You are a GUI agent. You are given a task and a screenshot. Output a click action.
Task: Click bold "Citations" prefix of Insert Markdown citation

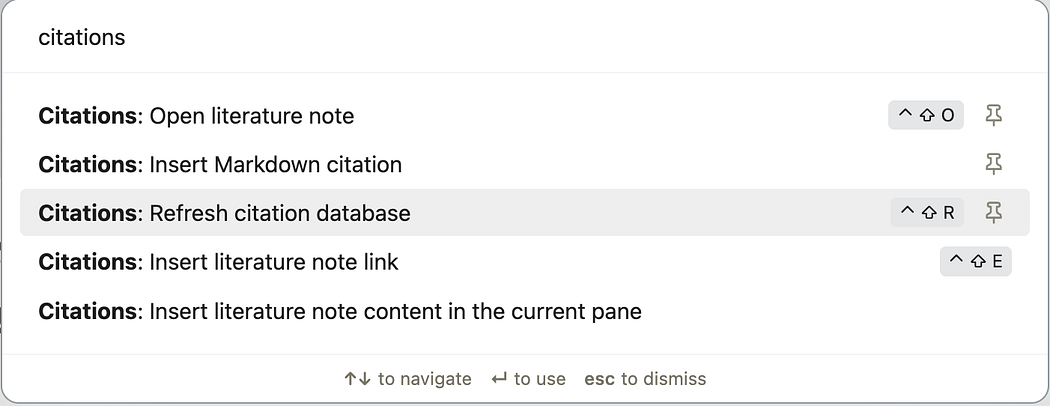[x=87, y=164]
